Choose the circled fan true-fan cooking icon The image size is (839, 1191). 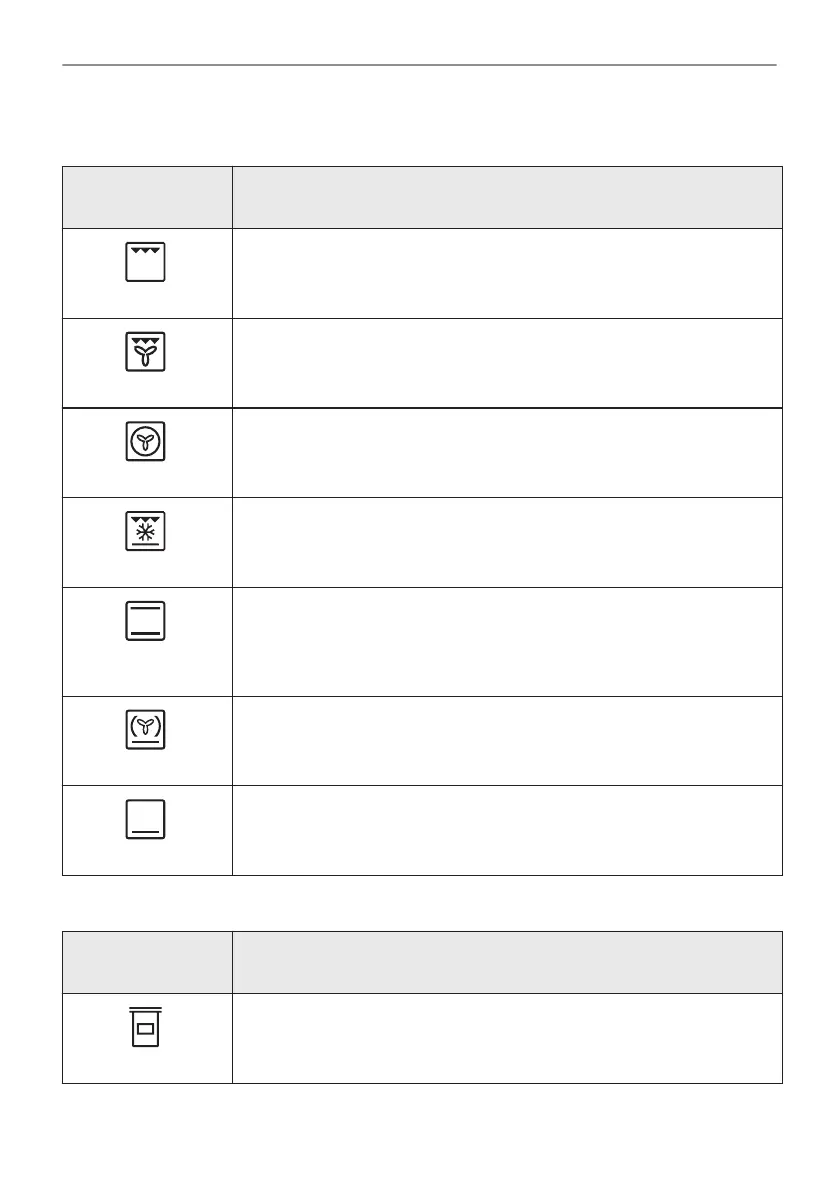click(x=145, y=441)
